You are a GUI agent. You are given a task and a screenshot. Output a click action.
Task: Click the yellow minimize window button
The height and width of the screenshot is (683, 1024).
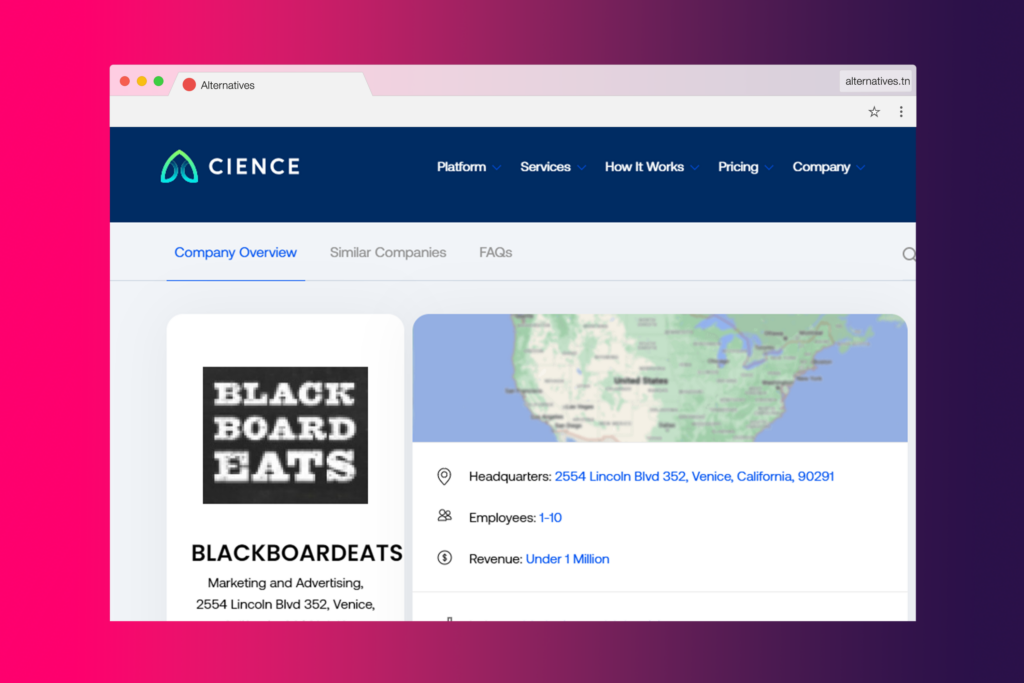pos(142,82)
